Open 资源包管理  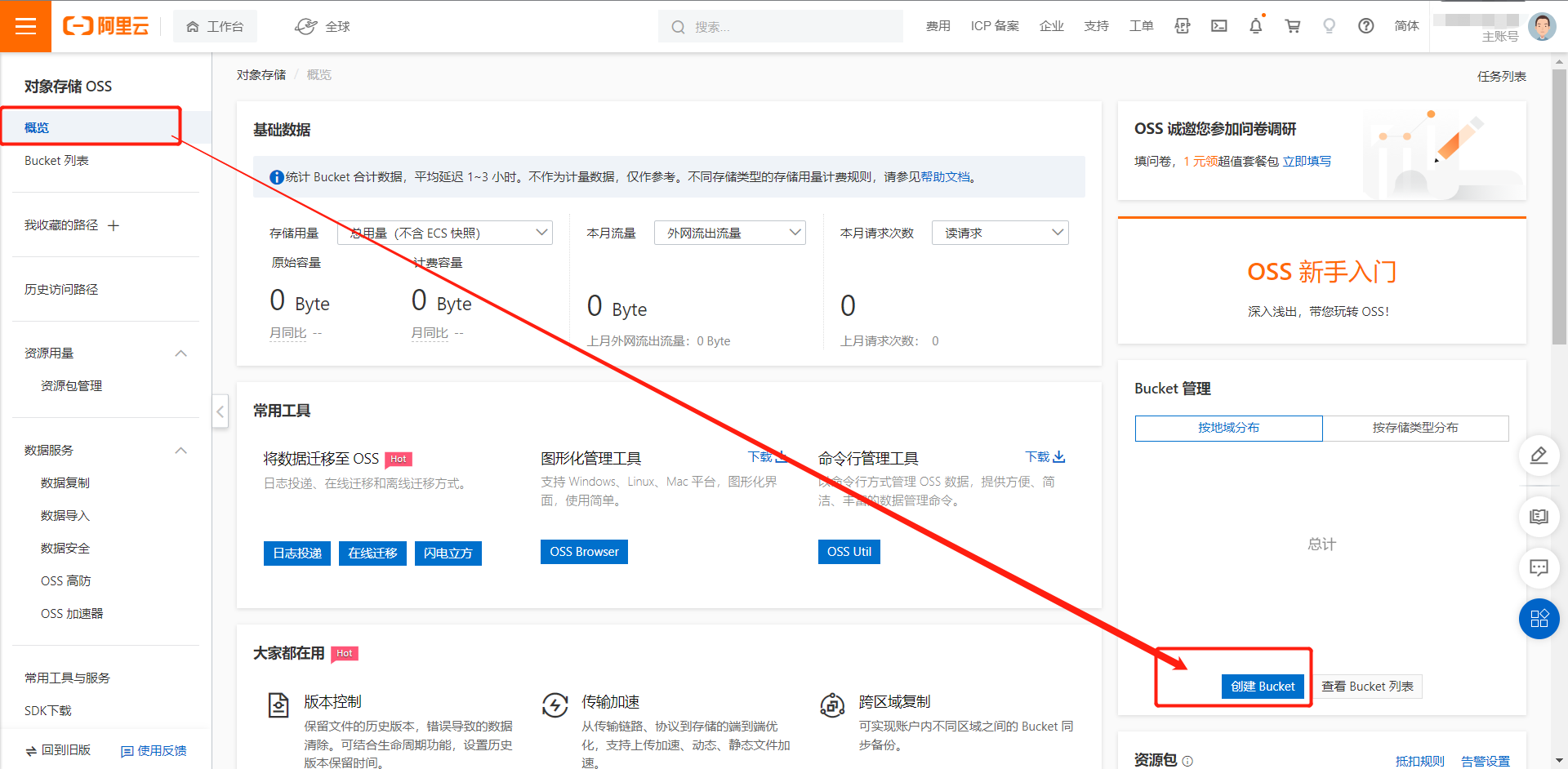pos(71,386)
